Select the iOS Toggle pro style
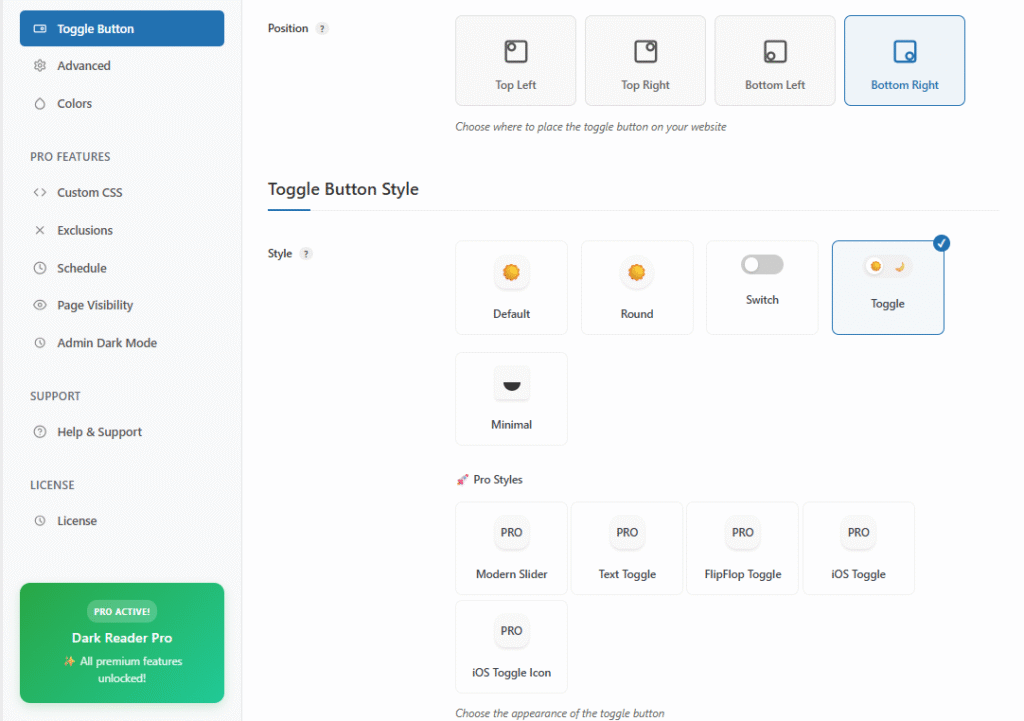Image resolution: width=1024 pixels, height=721 pixels. 858,549
